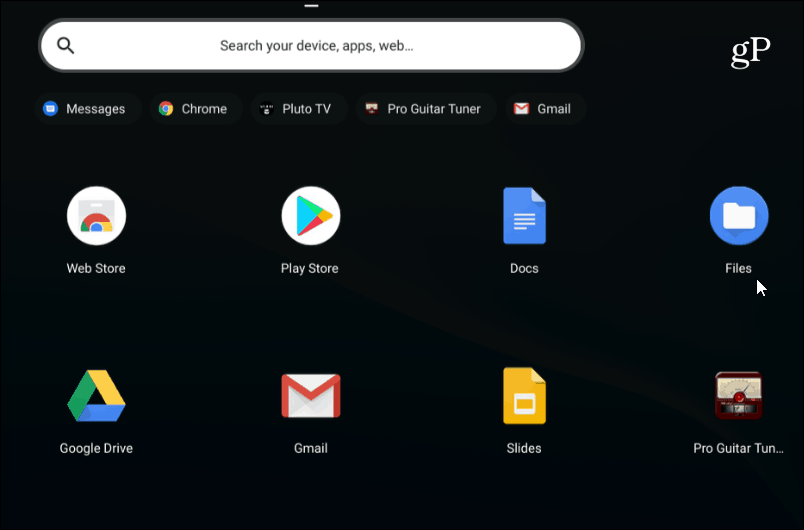Screen dimensions: 804x530
Task: Launch the Play Store app
Action: coord(311,216)
